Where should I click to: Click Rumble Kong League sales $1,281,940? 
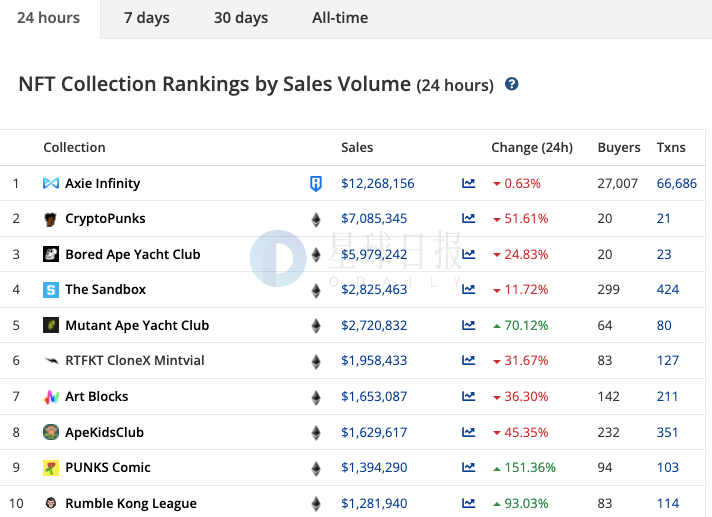coord(374,503)
